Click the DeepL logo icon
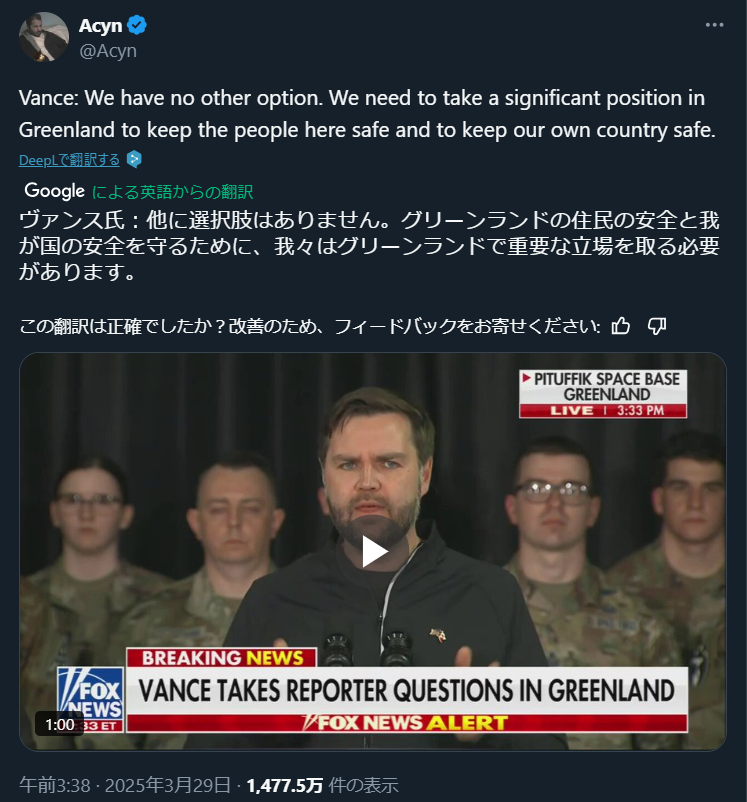Viewport: 747px width, 802px height. click(x=134, y=160)
